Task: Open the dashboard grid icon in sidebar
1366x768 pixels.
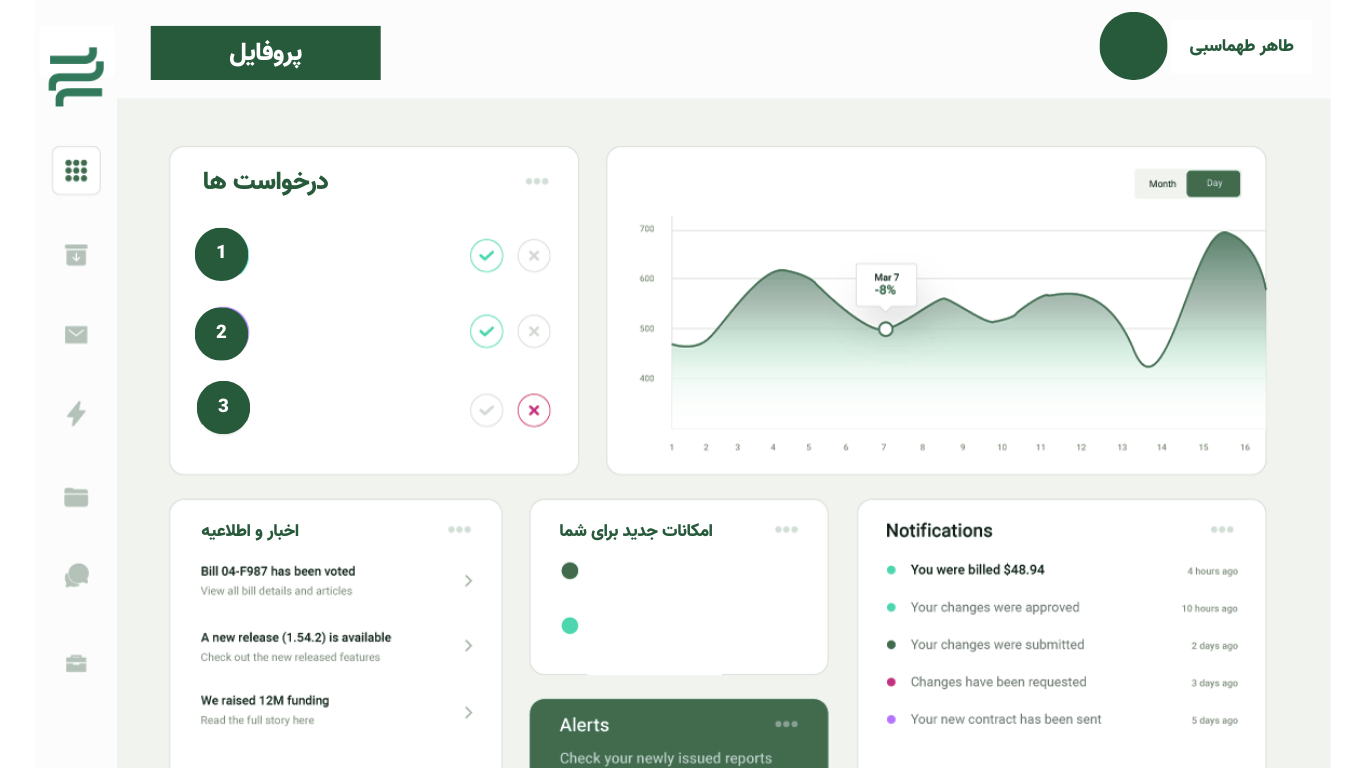Action: [x=76, y=171]
